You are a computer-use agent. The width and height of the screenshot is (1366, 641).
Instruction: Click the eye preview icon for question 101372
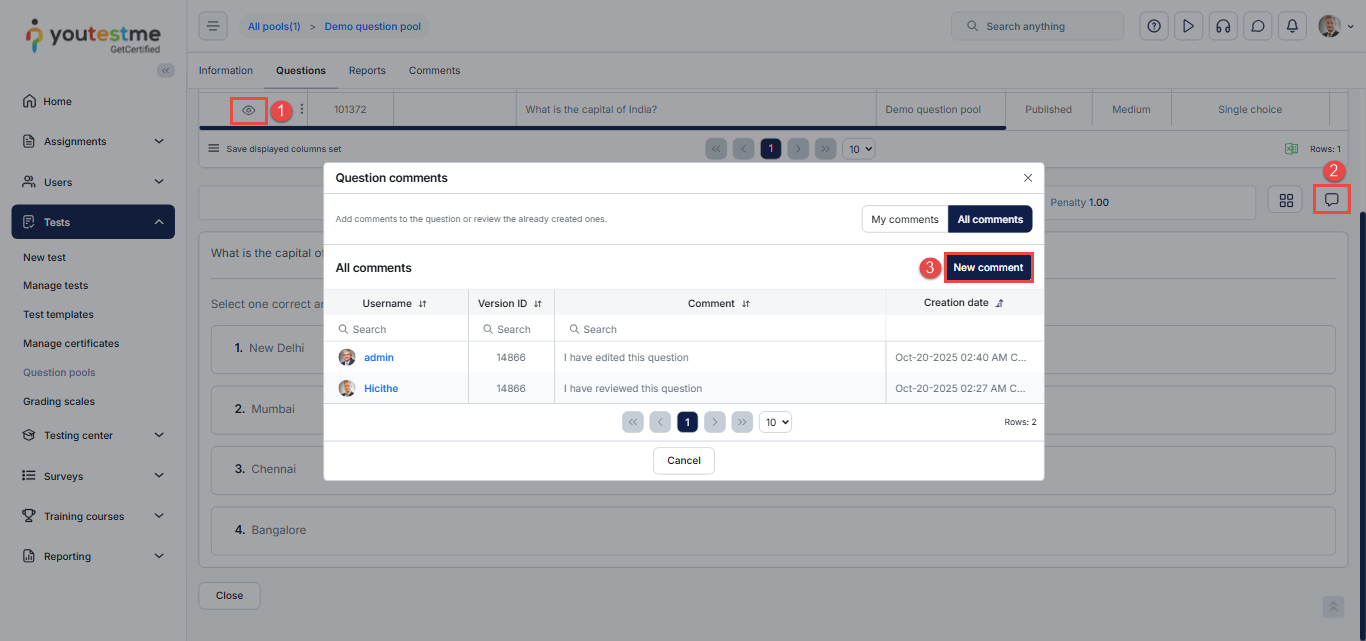pyautogui.click(x=249, y=110)
